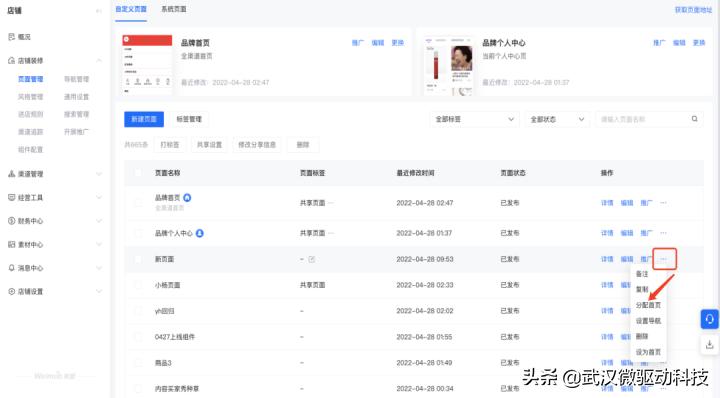
Task: Check the box for 内容买家秀种草 row
Action: [x=138, y=389]
